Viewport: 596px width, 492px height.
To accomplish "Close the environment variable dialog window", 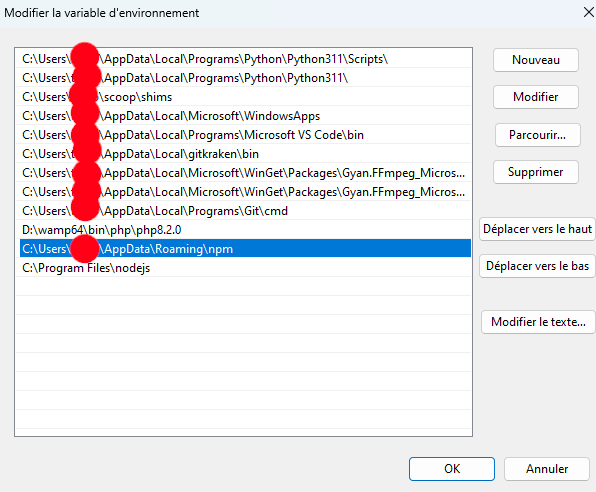I will [x=588, y=13].
